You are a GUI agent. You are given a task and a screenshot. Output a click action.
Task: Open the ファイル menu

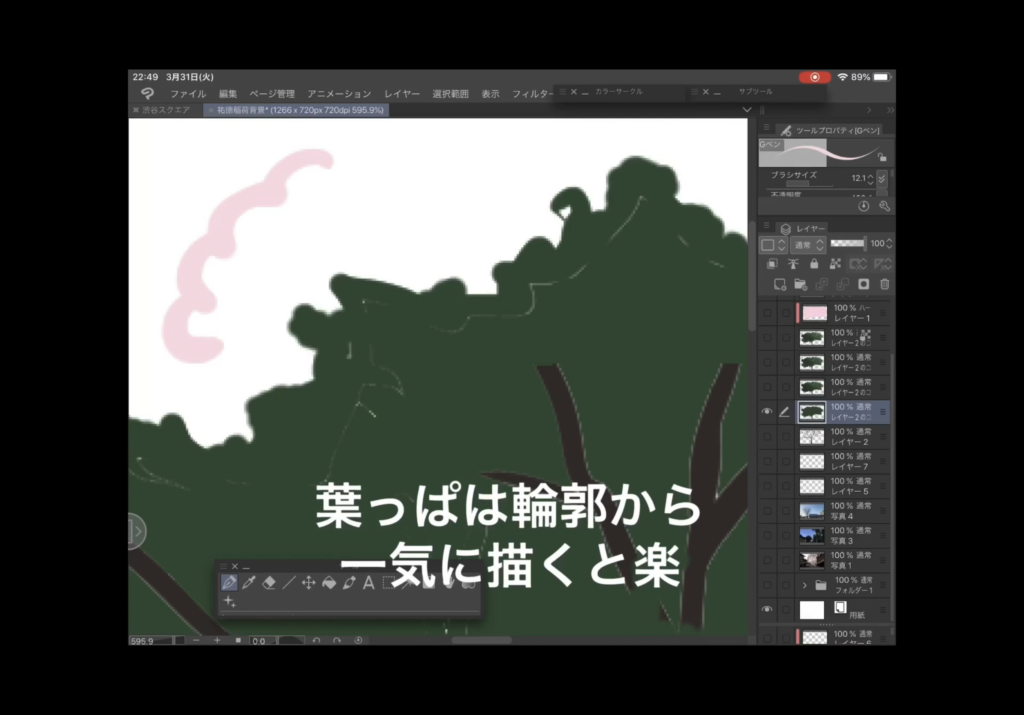(x=188, y=94)
